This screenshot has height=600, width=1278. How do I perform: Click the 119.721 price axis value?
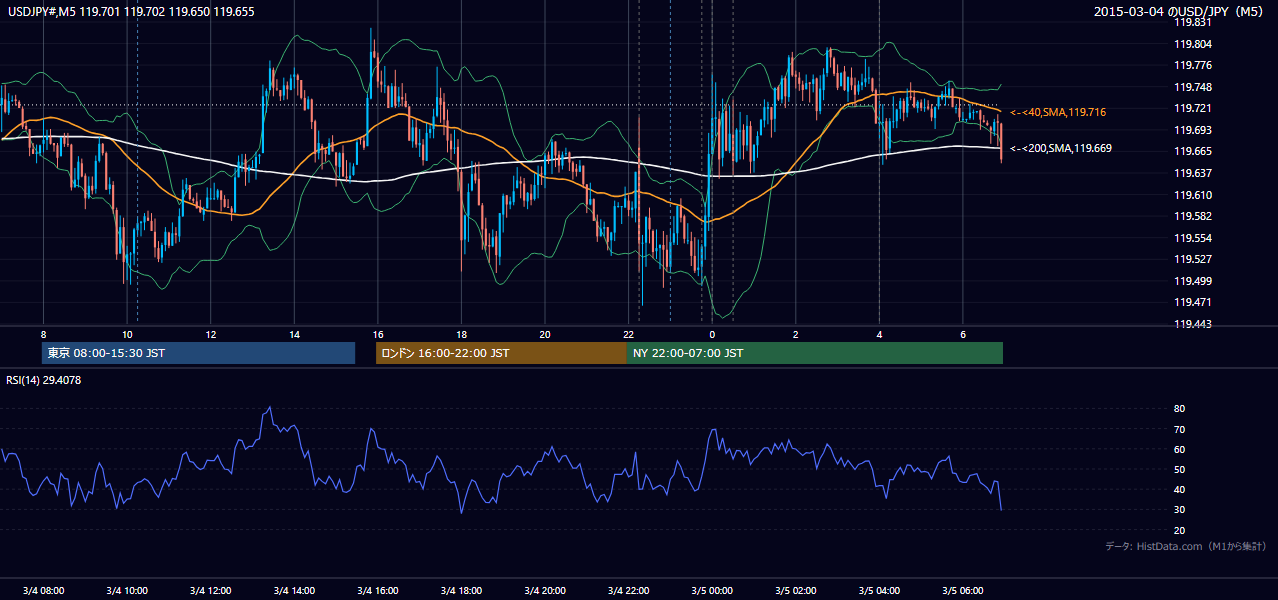tap(1193, 108)
